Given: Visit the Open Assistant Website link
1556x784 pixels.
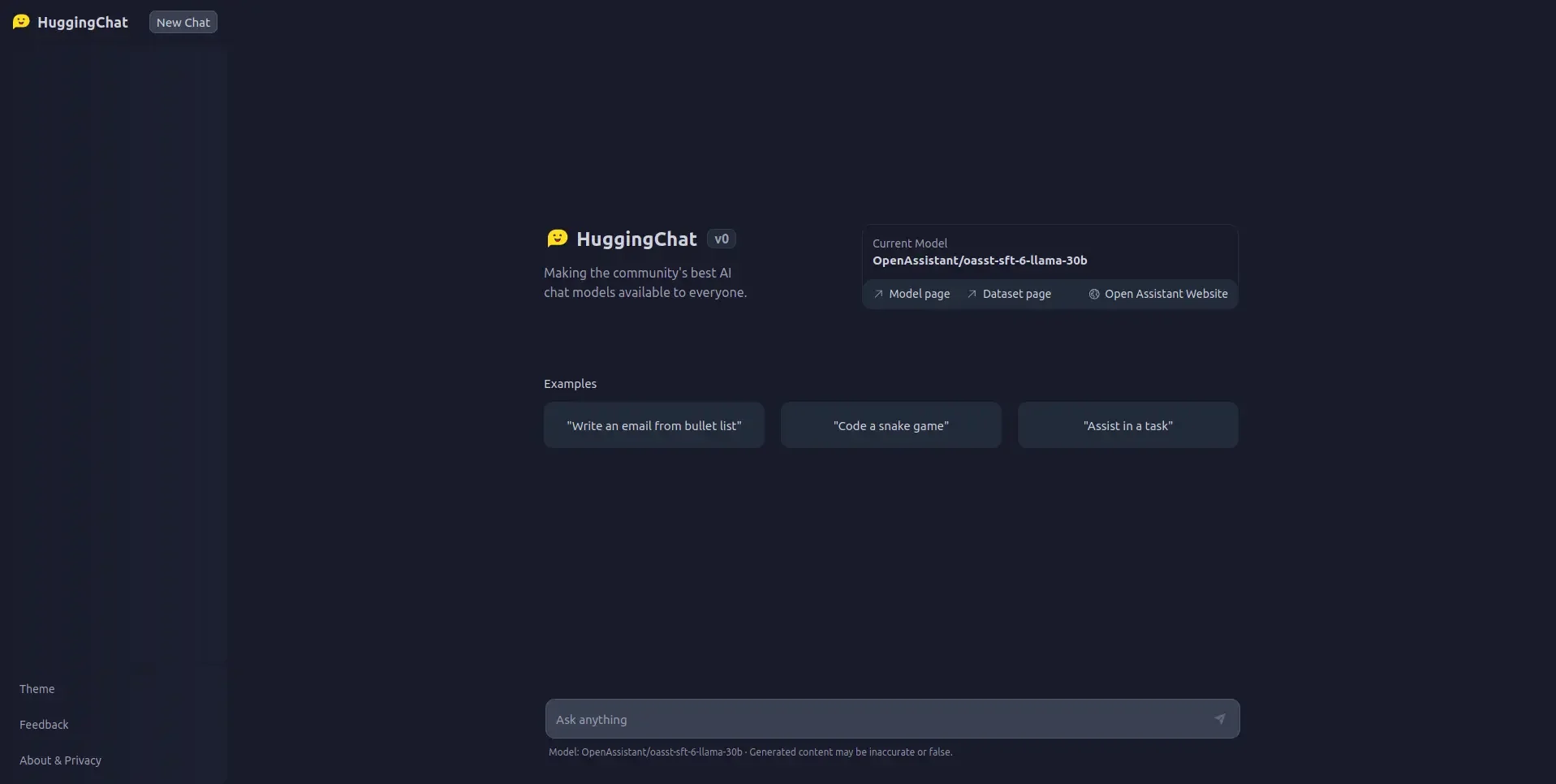Looking at the screenshot, I should 1166,294.
